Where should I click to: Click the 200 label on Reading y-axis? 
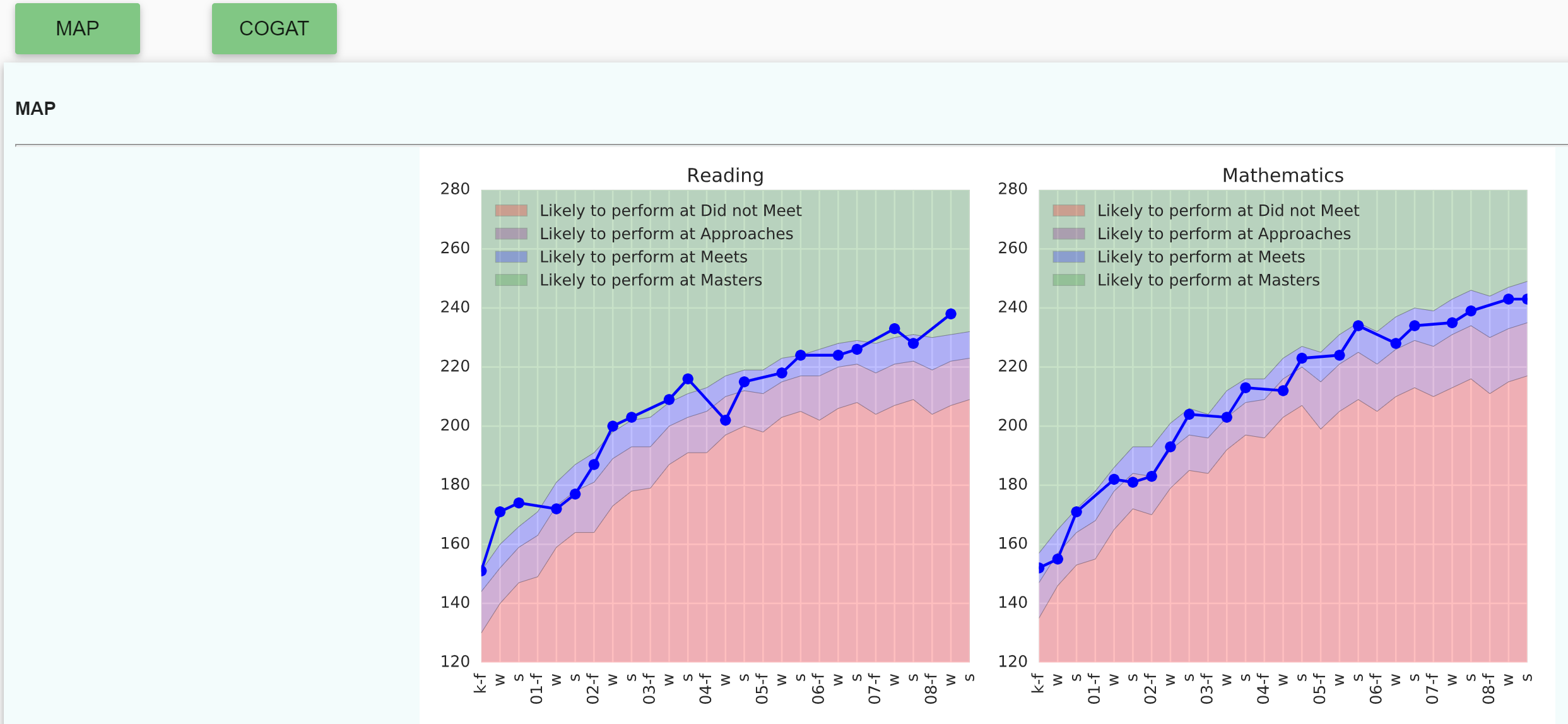pyautogui.click(x=455, y=425)
